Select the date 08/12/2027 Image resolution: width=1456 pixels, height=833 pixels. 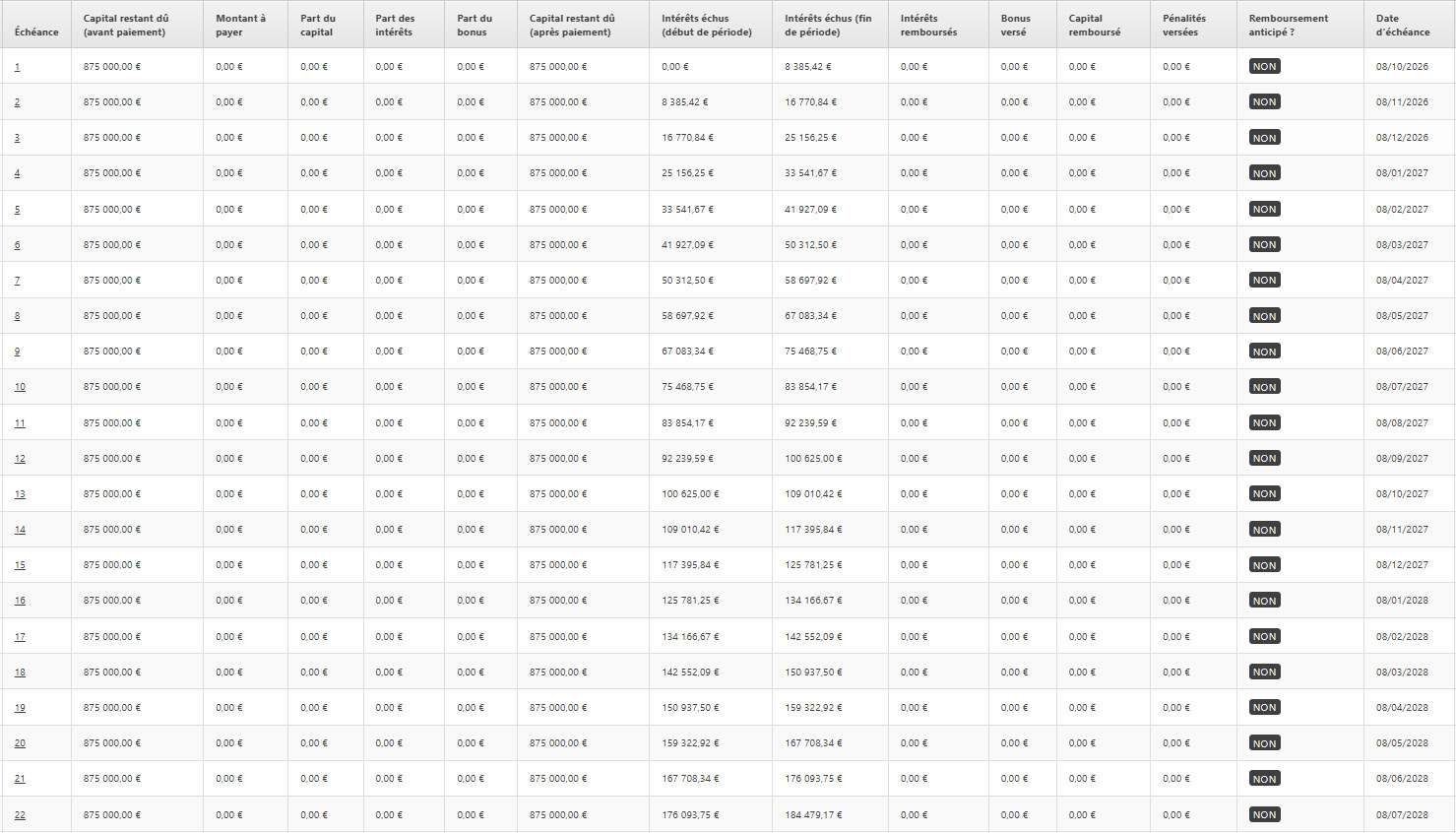[1402, 565]
